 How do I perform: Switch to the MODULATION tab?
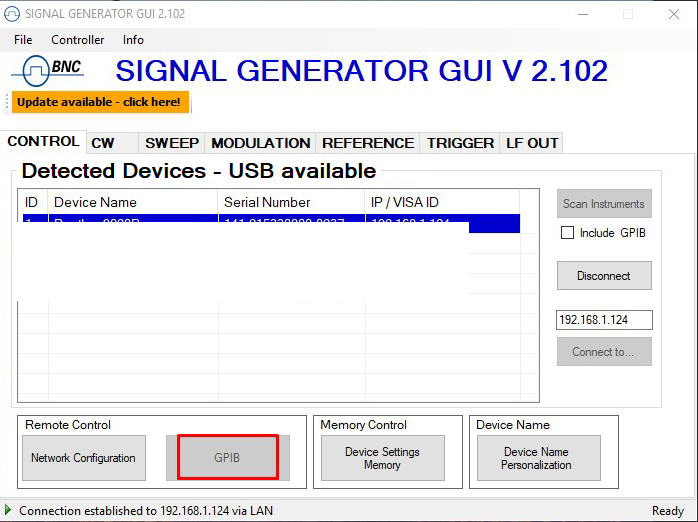[x=260, y=143]
